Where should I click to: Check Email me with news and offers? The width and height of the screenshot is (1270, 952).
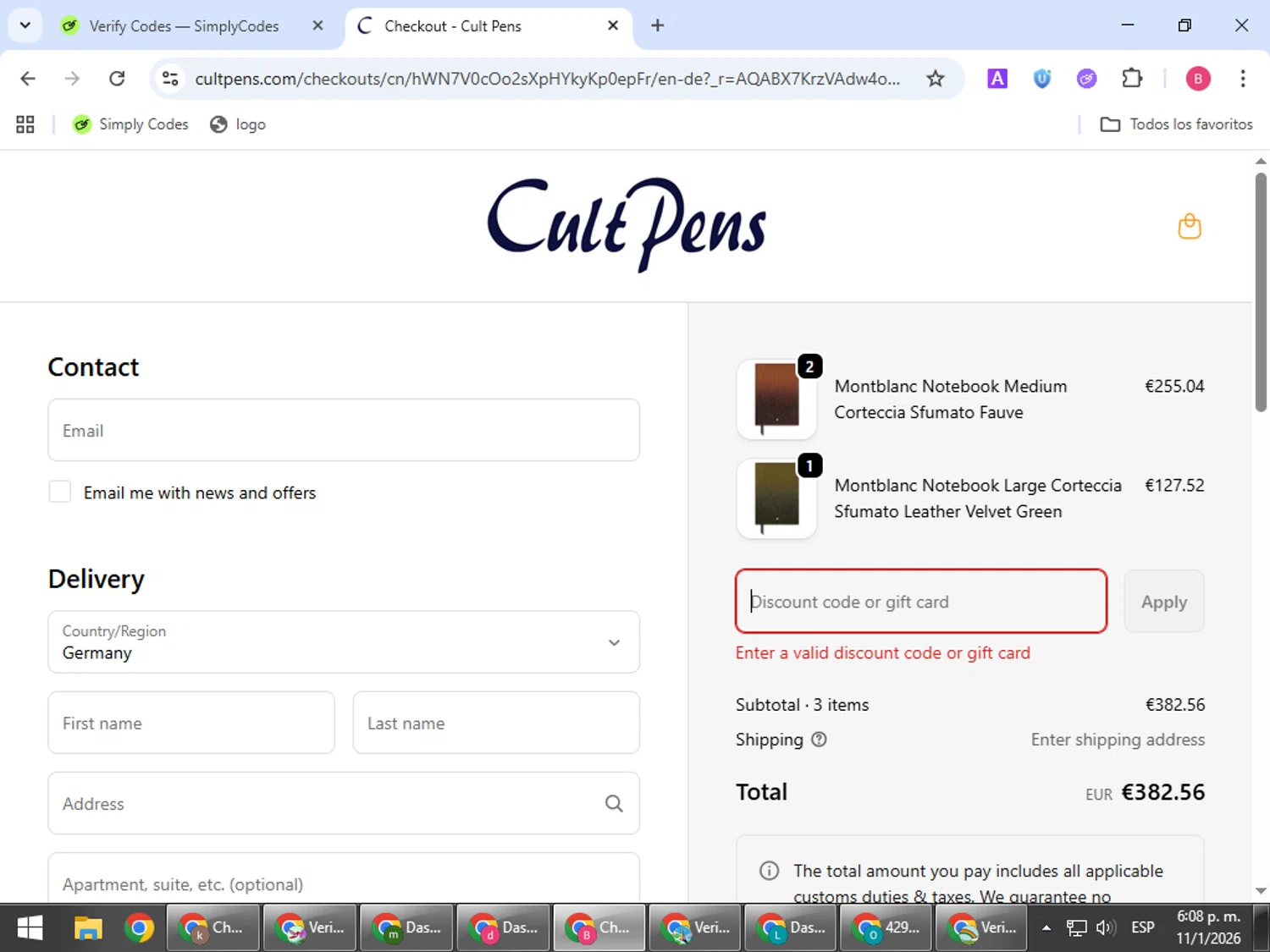(60, 492)
